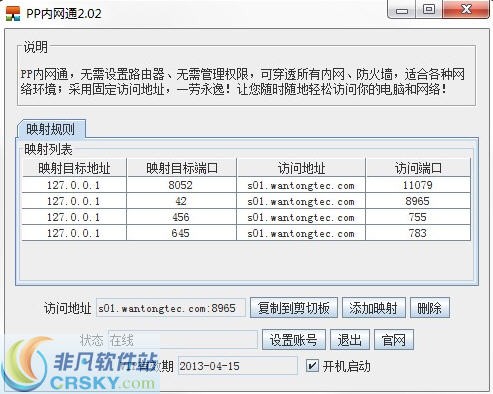Click 127.0.0.1 in the 8052 row
This screenshot has width=493, height=394.
coord(74,185)
